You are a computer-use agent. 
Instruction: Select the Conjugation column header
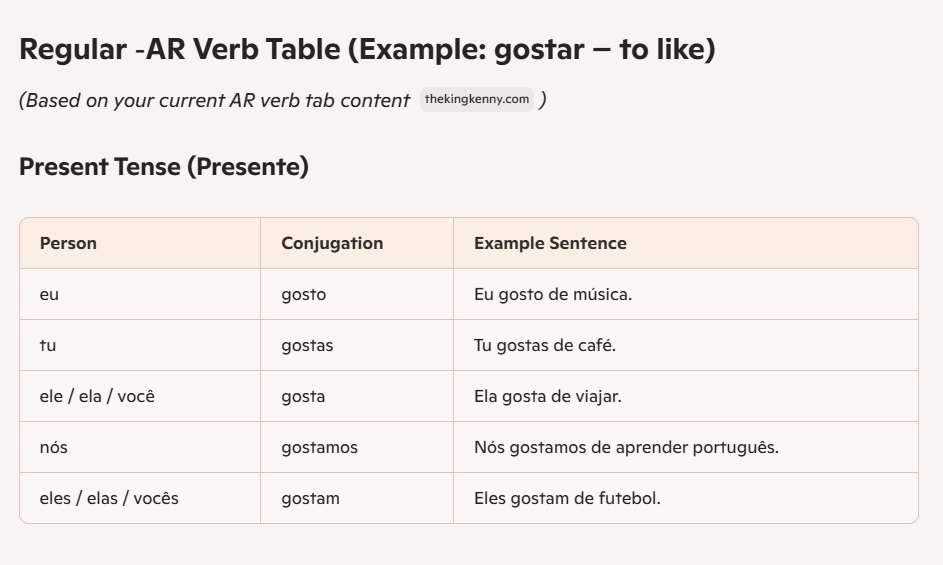coord(332,243)
